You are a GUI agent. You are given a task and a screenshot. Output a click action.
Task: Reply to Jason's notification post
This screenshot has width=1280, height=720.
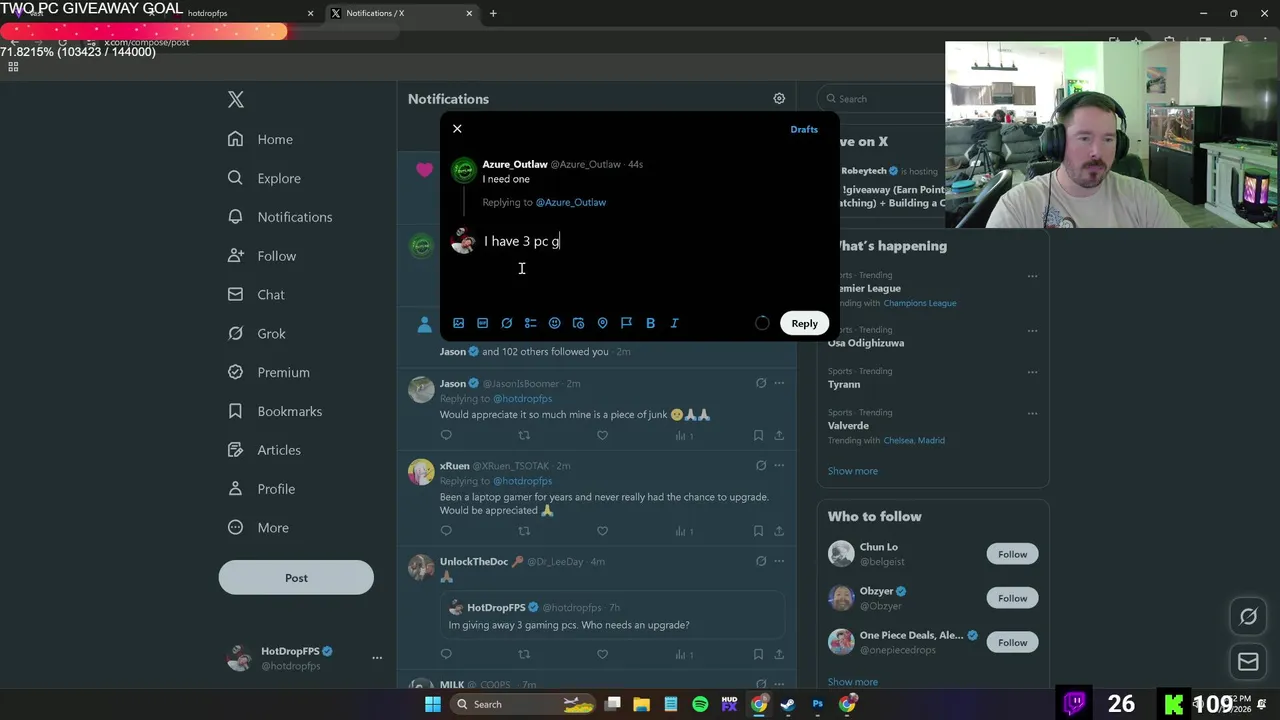[x=446, y=435]
